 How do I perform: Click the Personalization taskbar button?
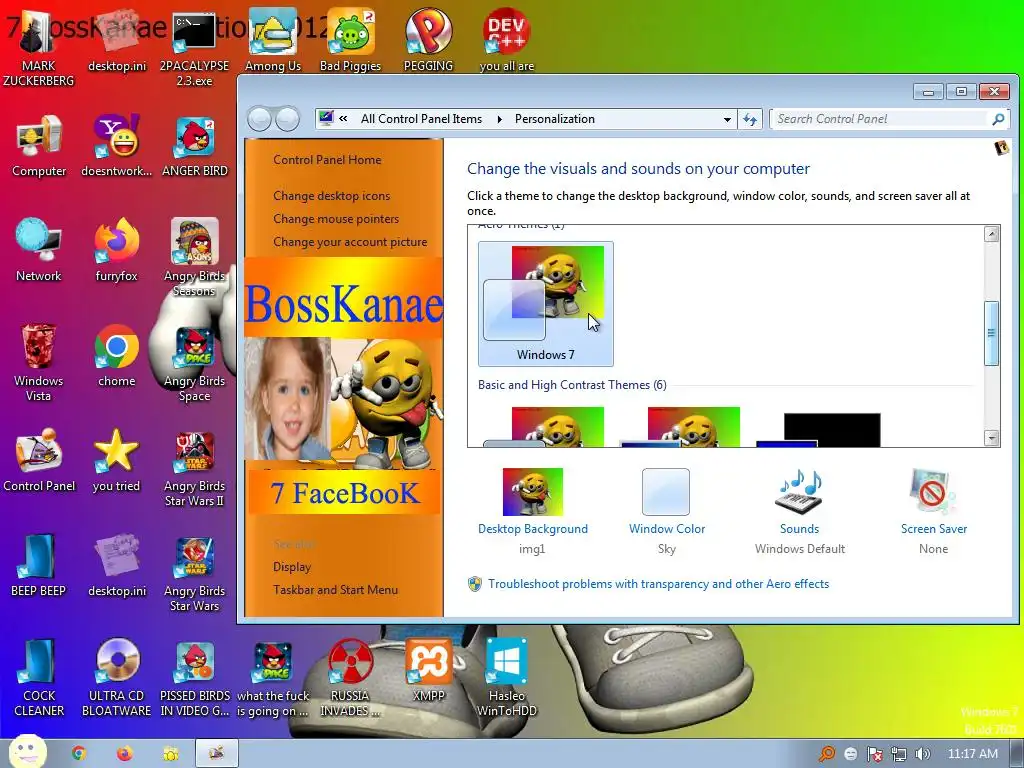[x=217, y=754]
